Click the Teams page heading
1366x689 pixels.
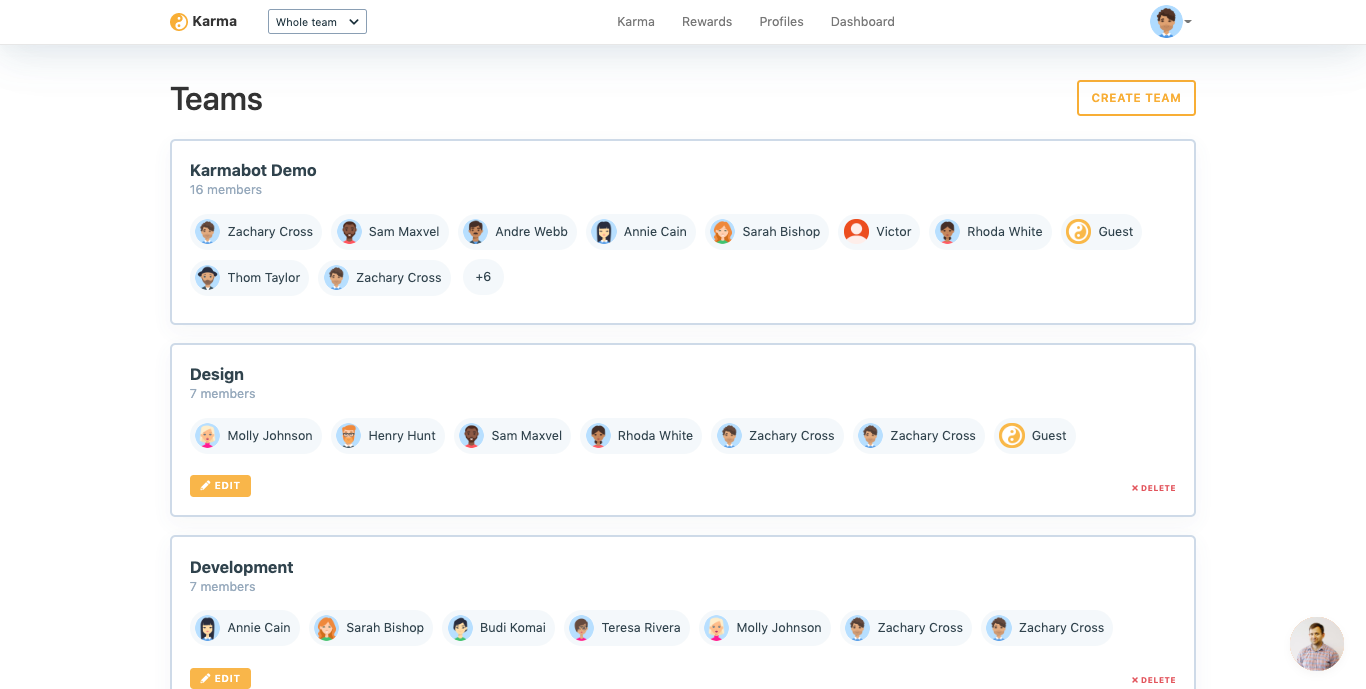216,99
